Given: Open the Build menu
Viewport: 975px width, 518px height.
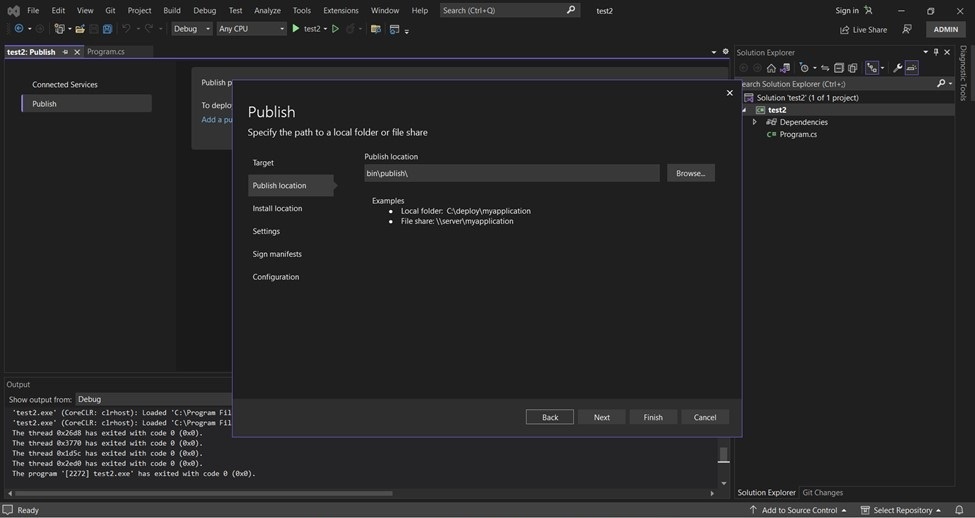Looking at the screenshot, I should 172,11.
